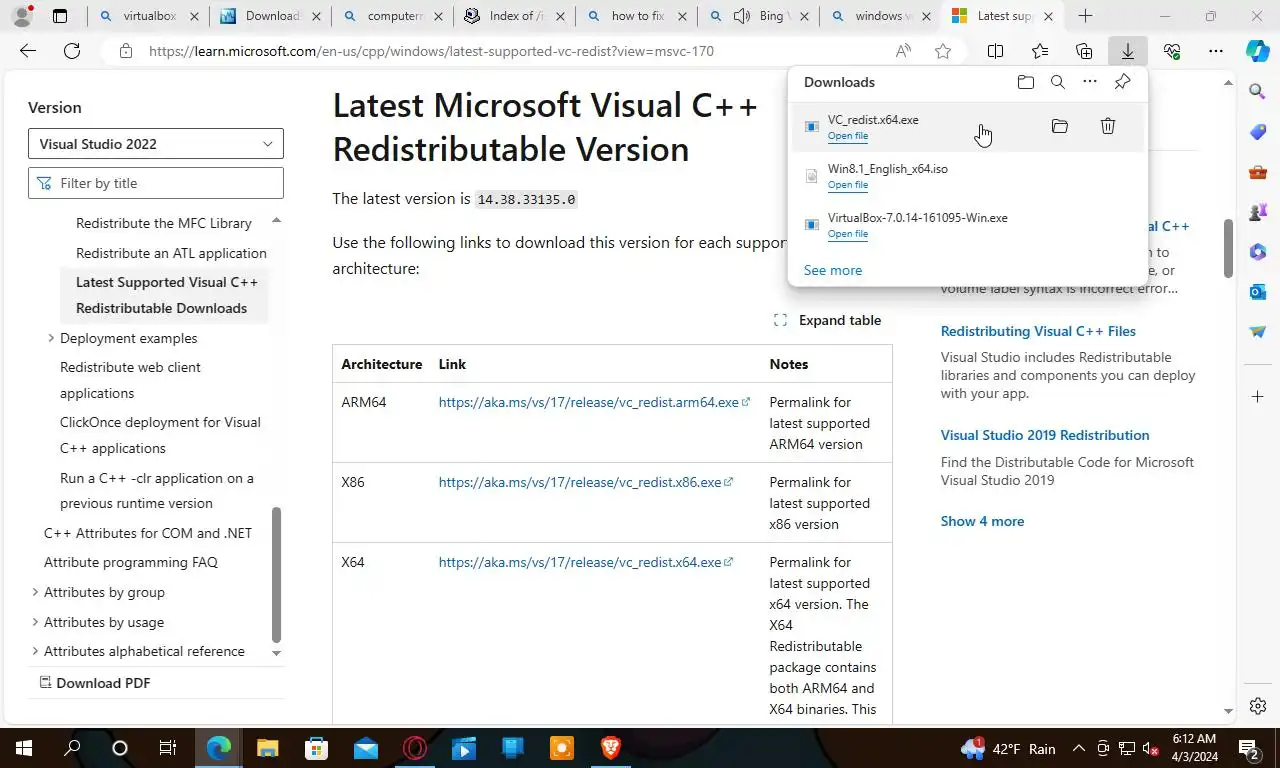Open Brave browser from the taskbar
1280x768 pixels.
(610, 748)
